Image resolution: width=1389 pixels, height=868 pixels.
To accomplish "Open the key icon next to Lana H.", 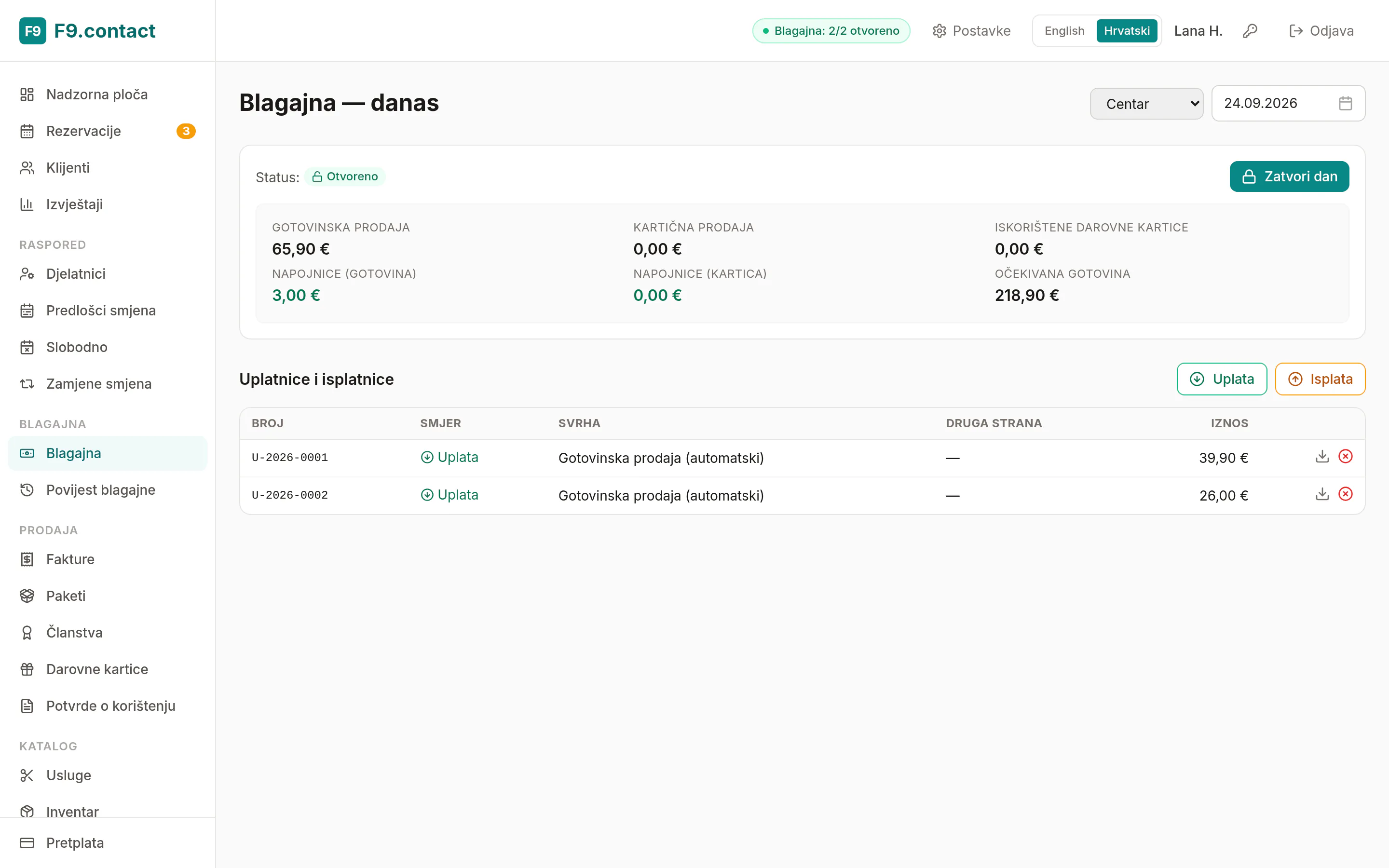I will click(x=1250, y=31).
